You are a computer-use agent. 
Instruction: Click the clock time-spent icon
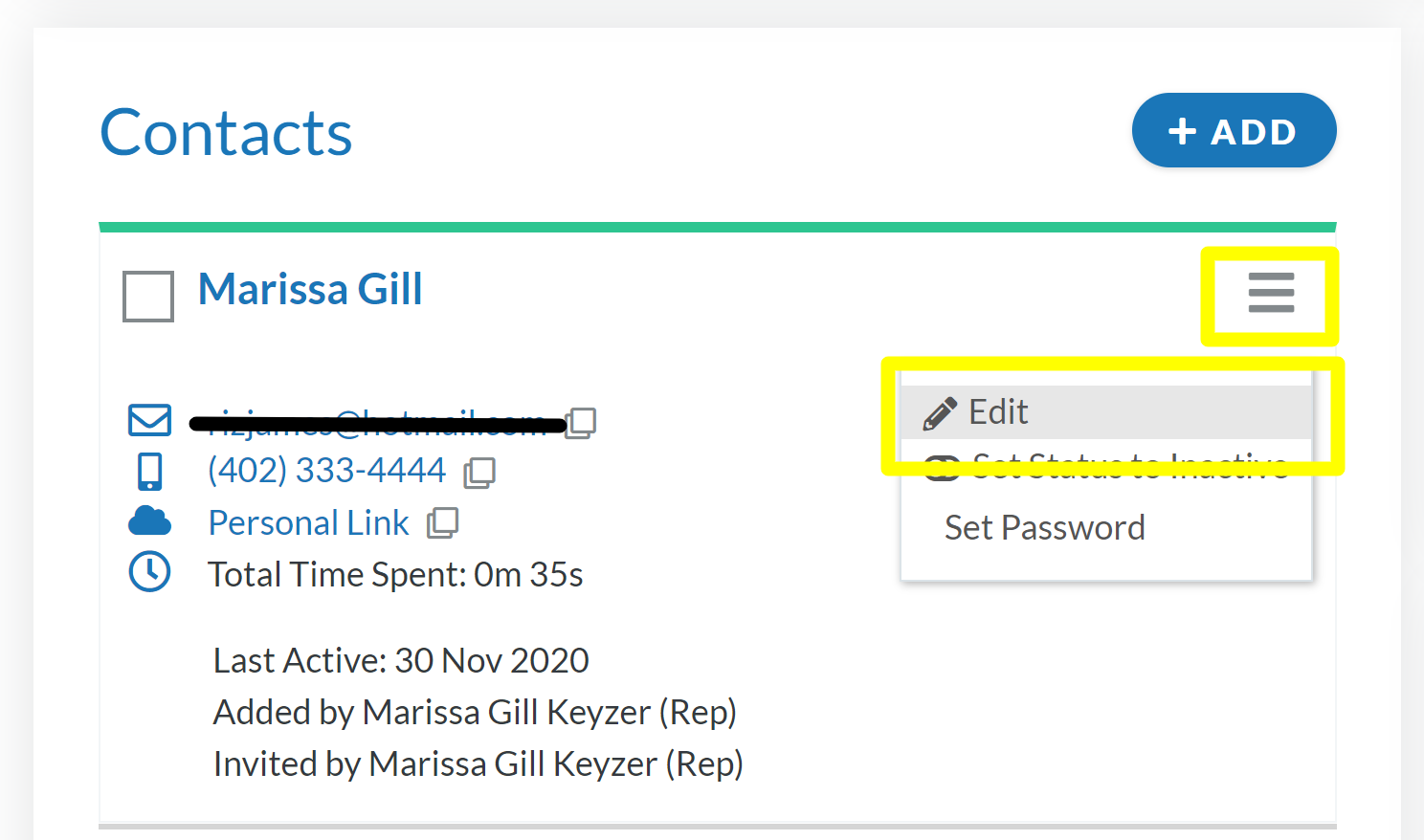[149, 572]
